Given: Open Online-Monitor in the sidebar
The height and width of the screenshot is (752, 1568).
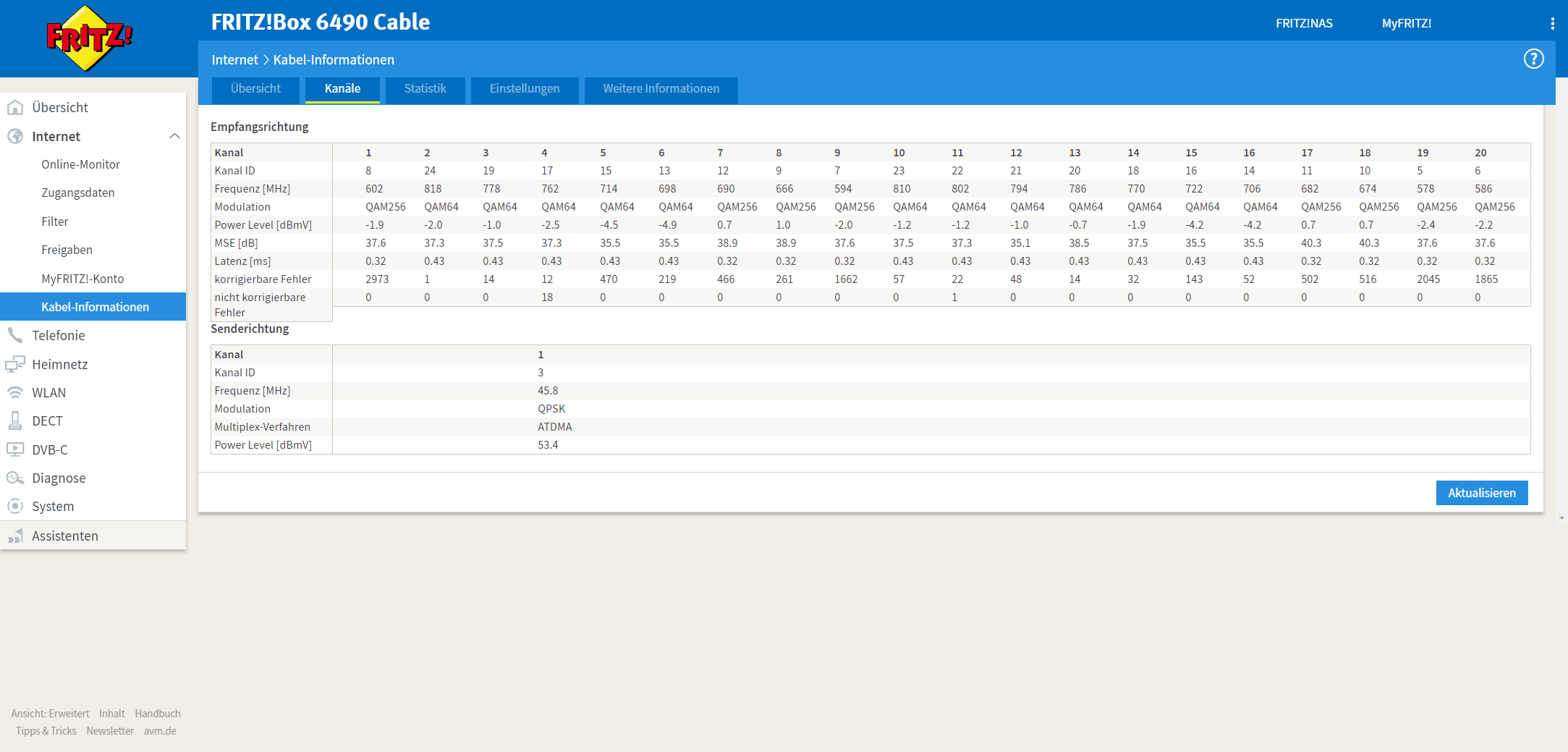Looking at the screenshot, I should (81, 164).
